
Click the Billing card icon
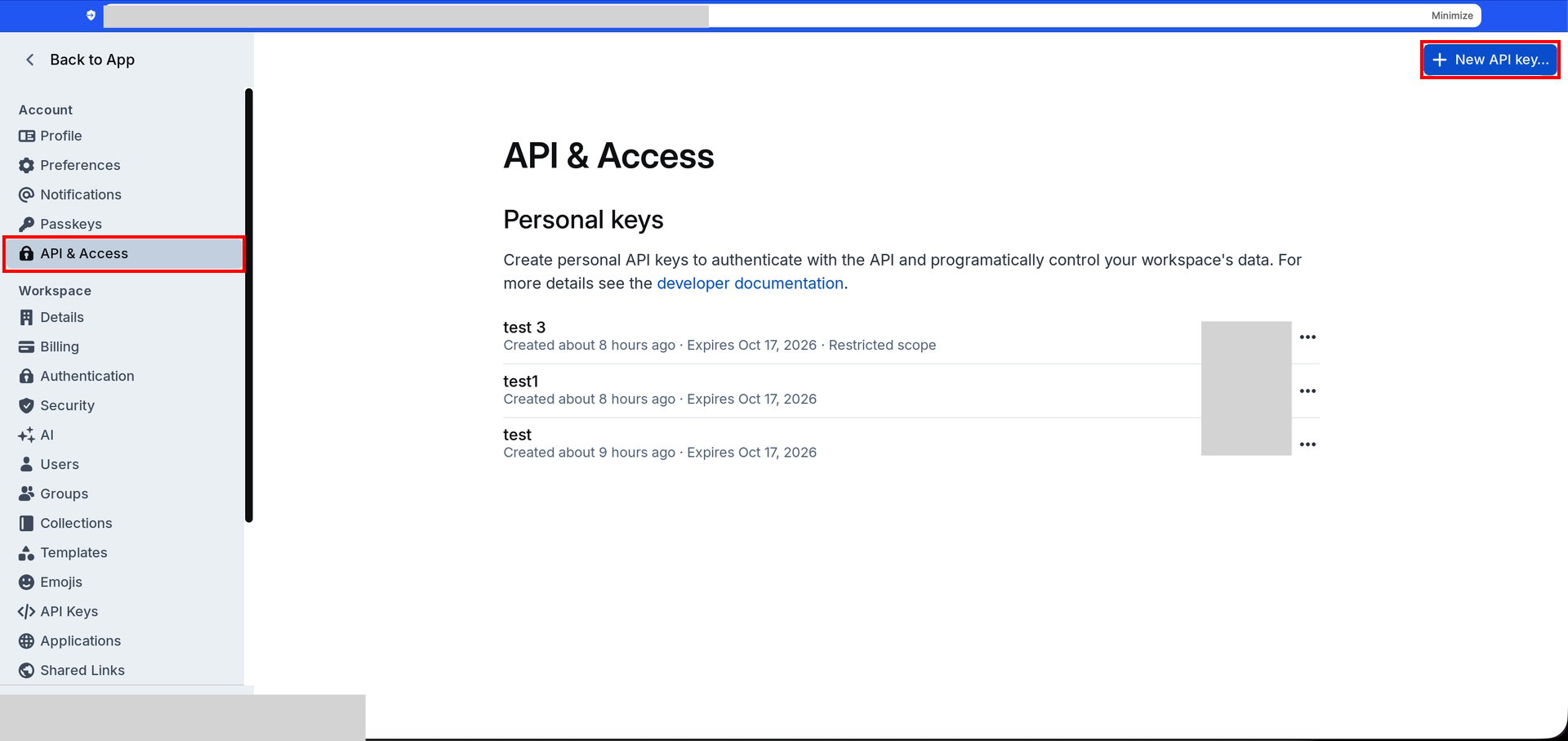coord(26,346)
